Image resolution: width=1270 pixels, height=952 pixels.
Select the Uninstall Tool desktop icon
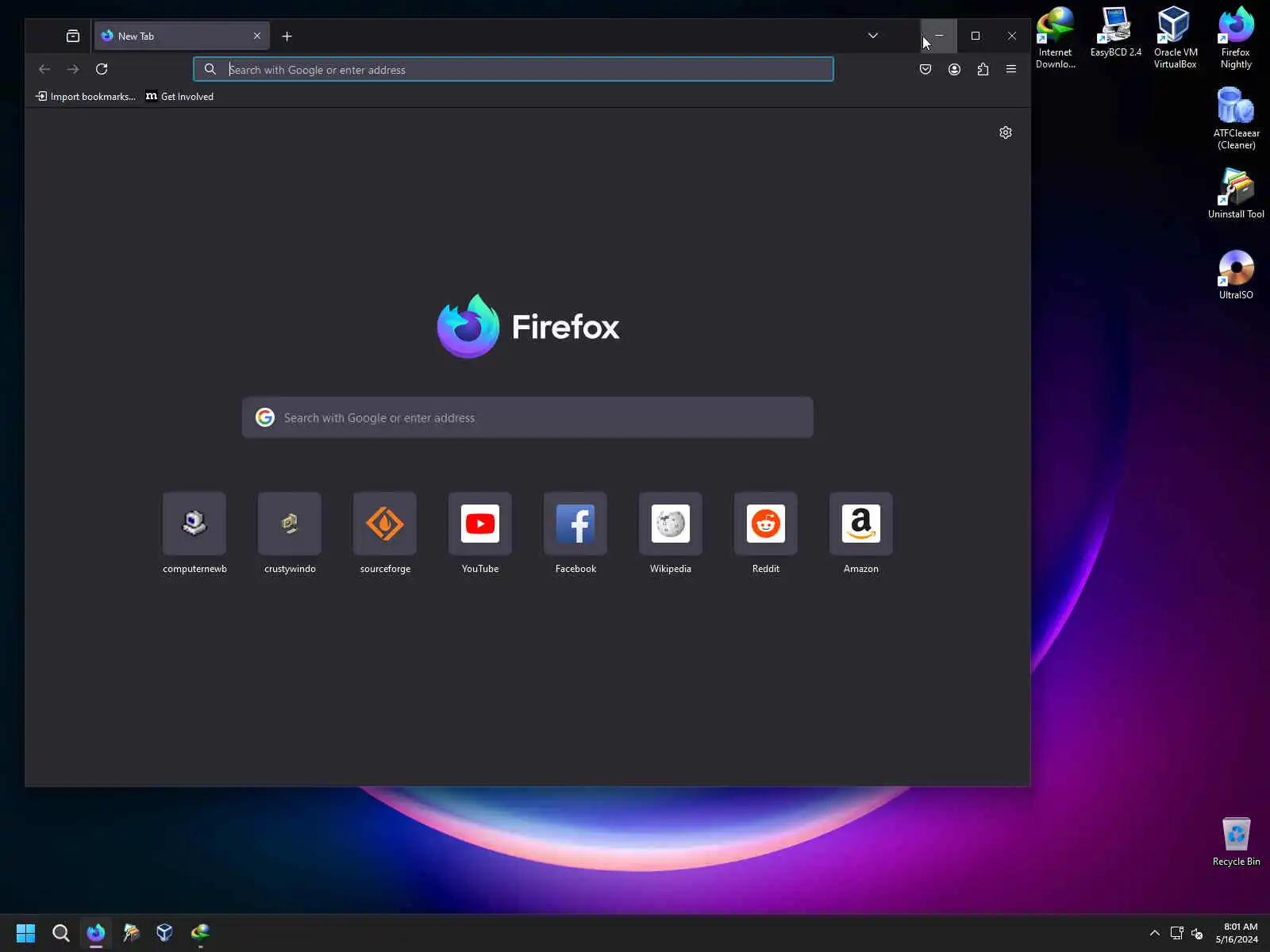click(x=1236, y=194)
